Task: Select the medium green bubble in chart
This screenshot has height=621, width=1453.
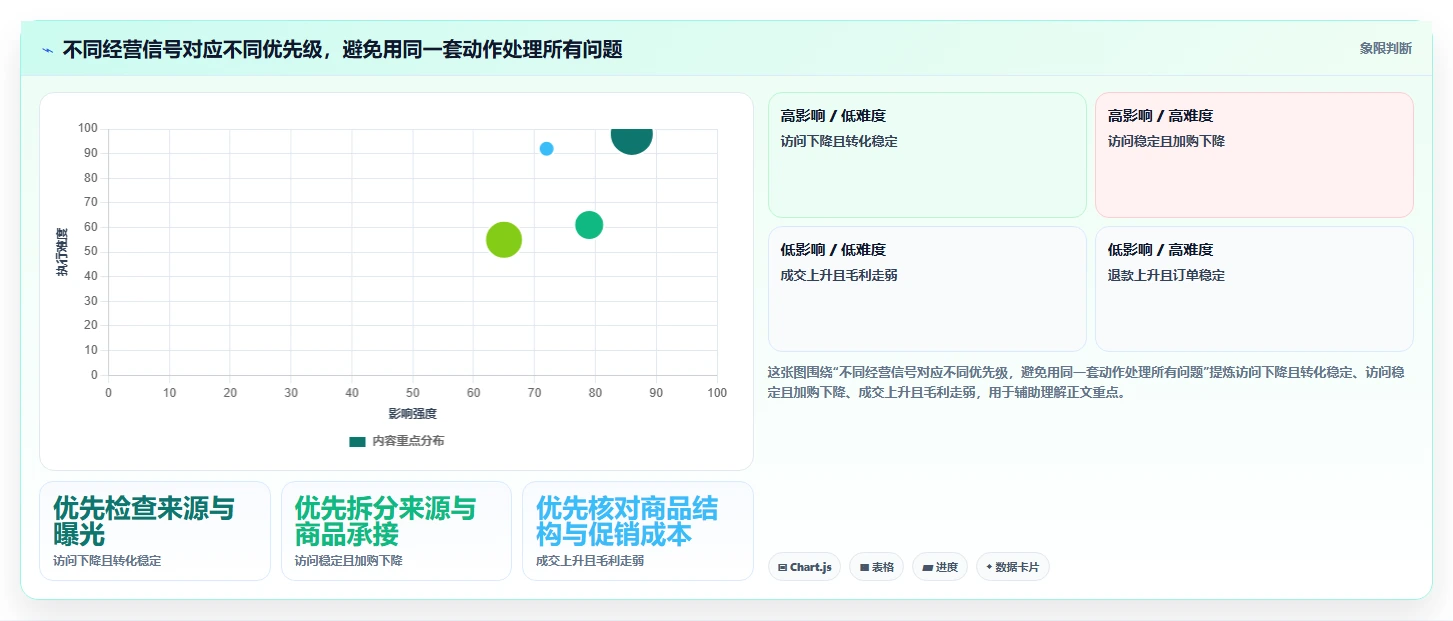Action: (x=589, y=226)
